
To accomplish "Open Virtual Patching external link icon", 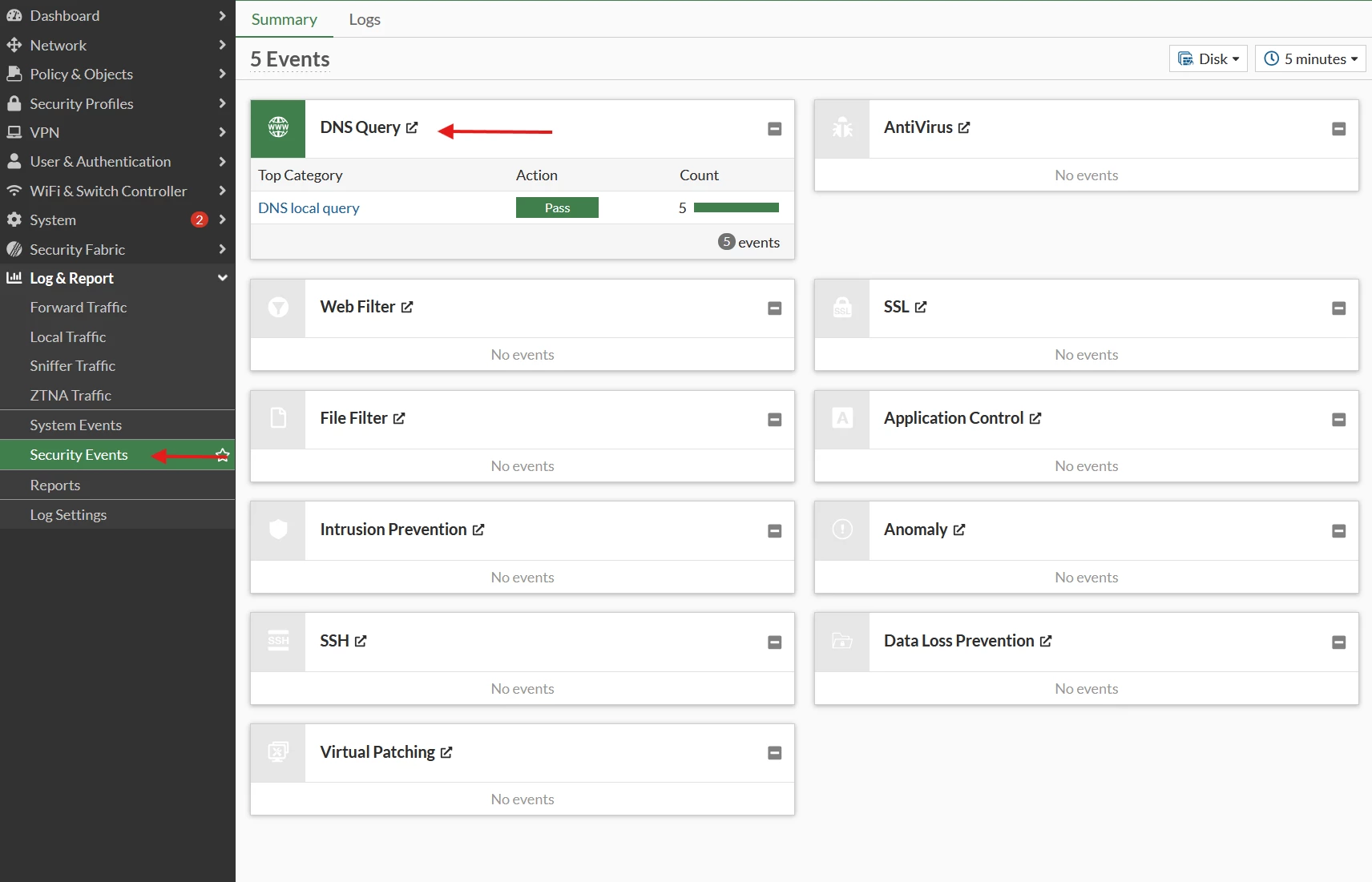I will pyautogui.click(x=446, y=752).
